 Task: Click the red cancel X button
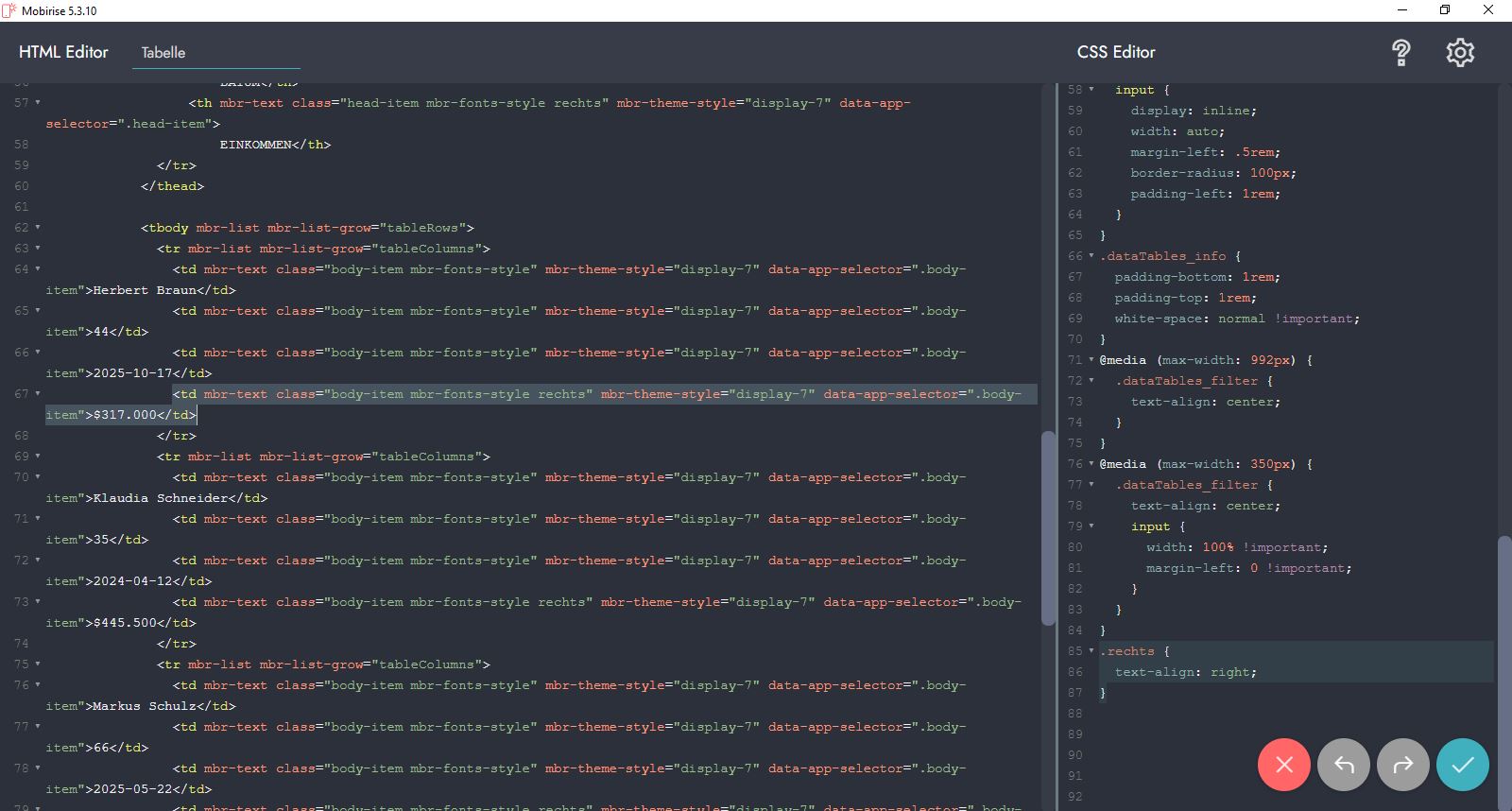click(1283, 765)
